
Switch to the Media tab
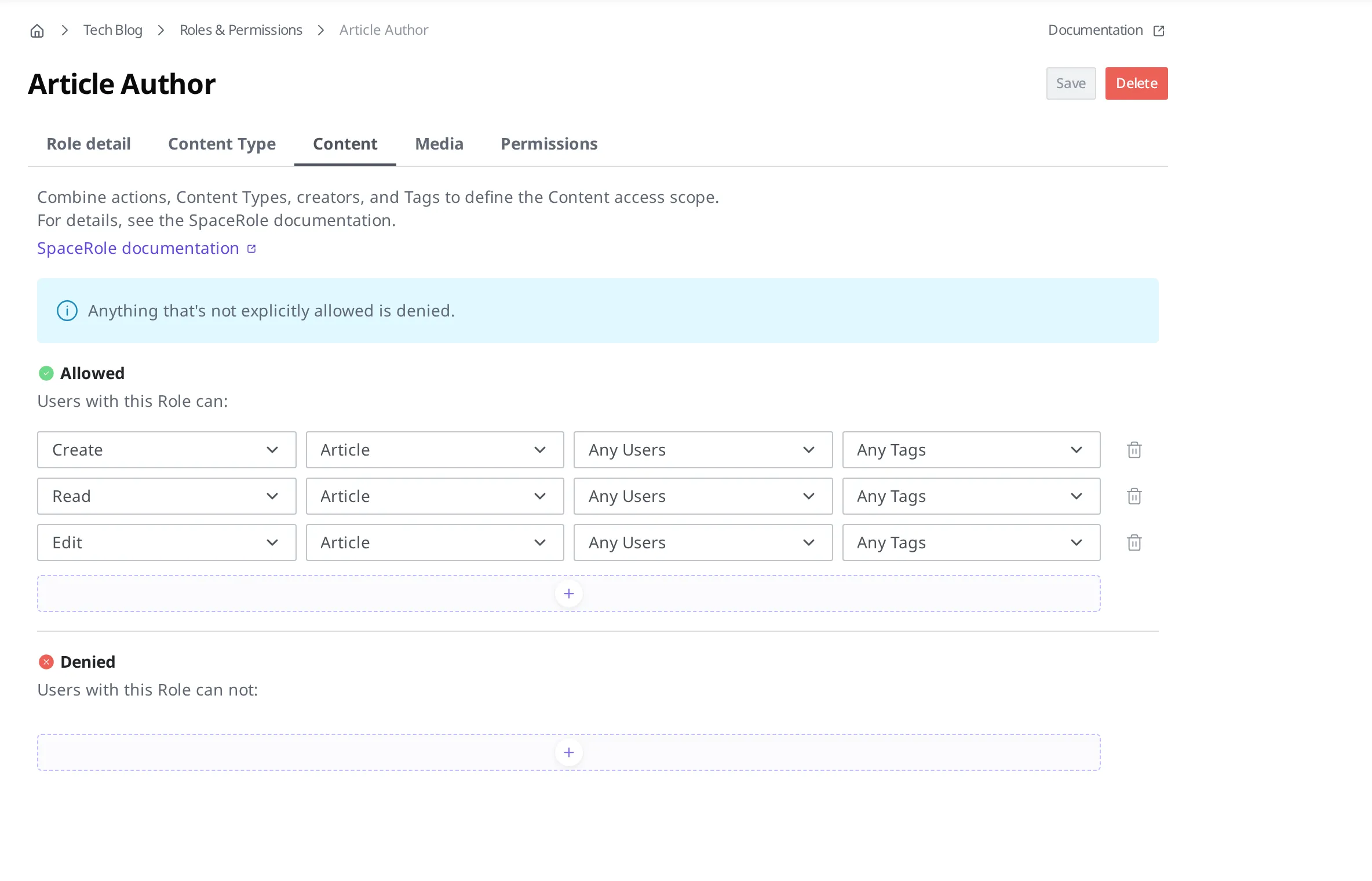[x=439, y=144]
